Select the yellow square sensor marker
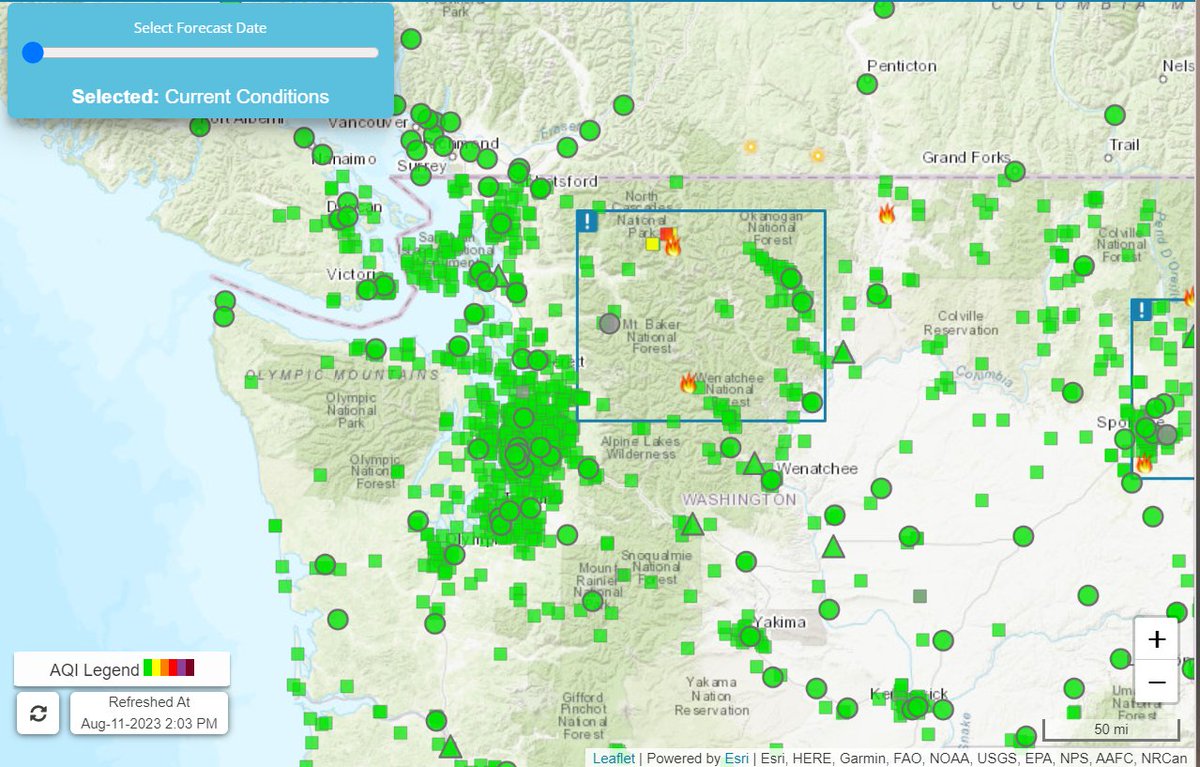Viewport: 1200px width, 767px height. pos(652,243)
